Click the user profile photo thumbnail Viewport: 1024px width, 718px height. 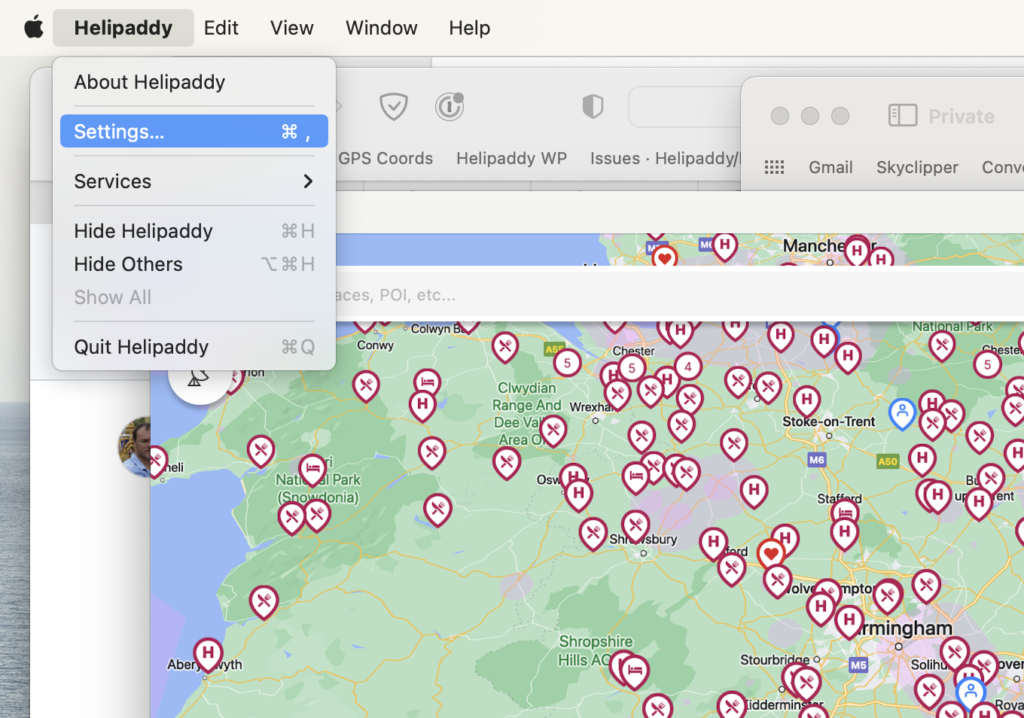point(135,447)
